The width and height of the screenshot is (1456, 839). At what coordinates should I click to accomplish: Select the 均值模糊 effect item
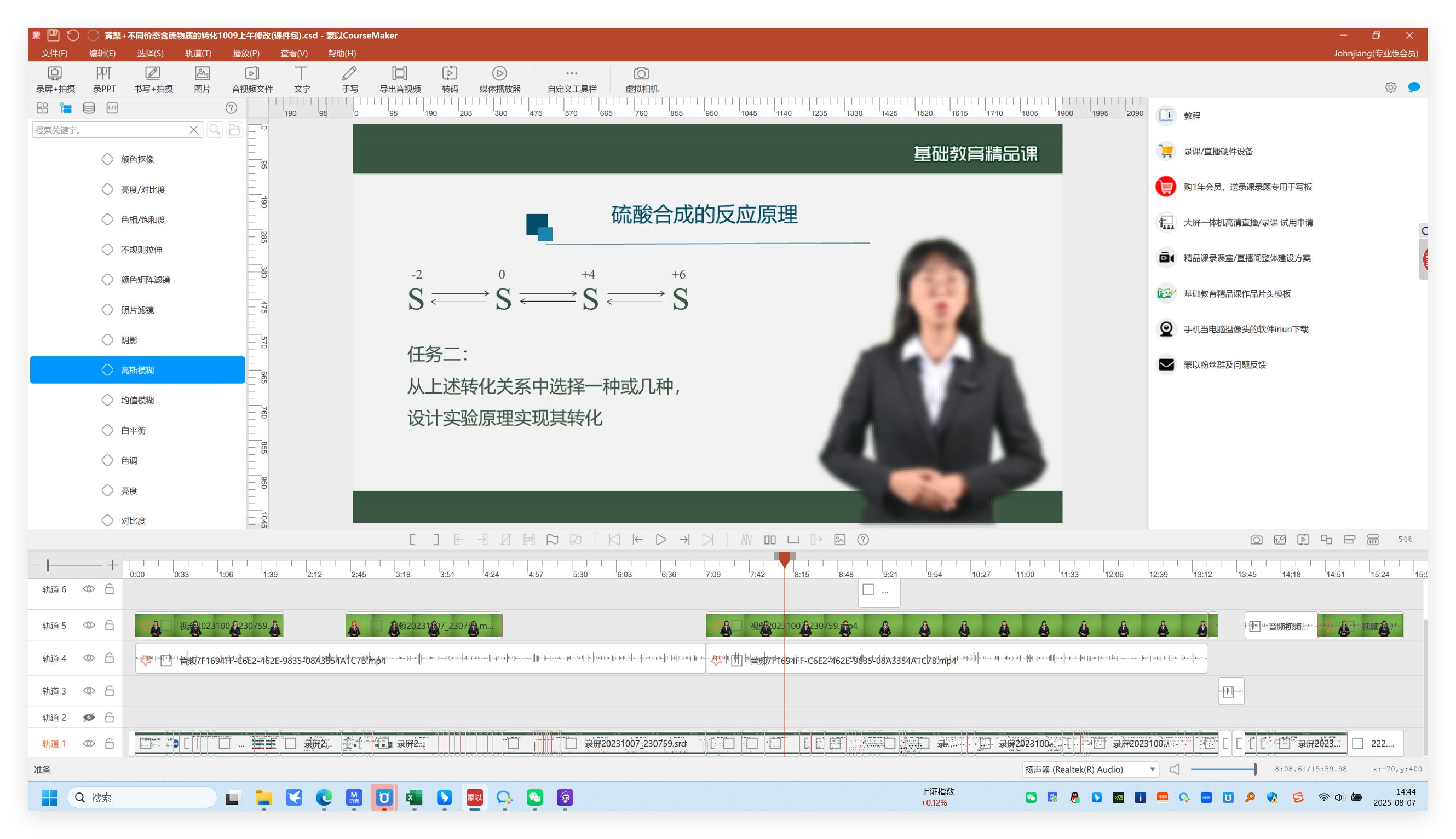pyautogui.click(x=137, y=401)
